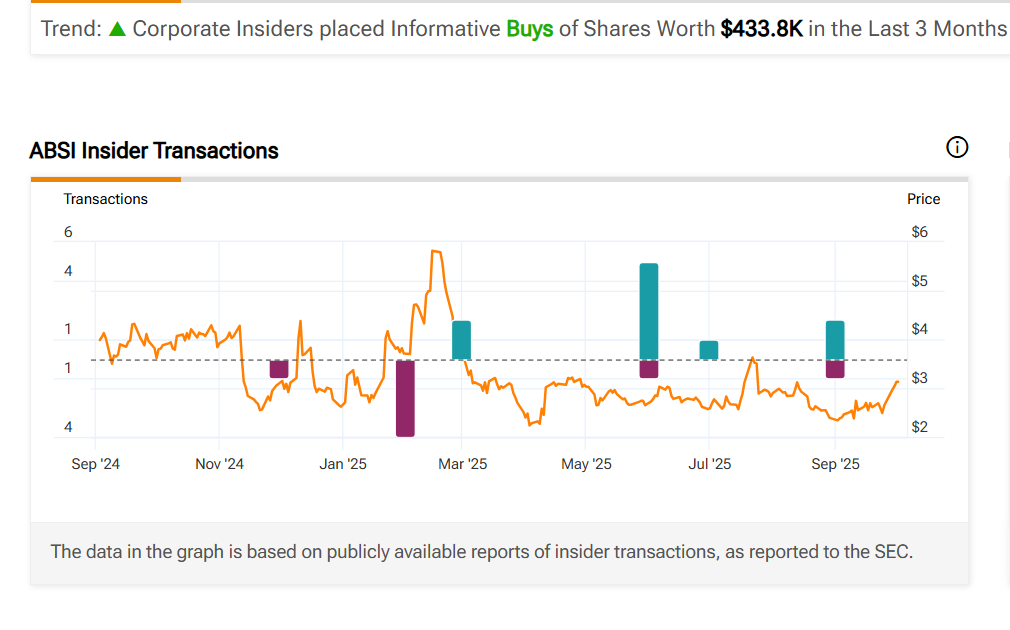
Task: Click the Price axis title
Action: click(923, 199)
